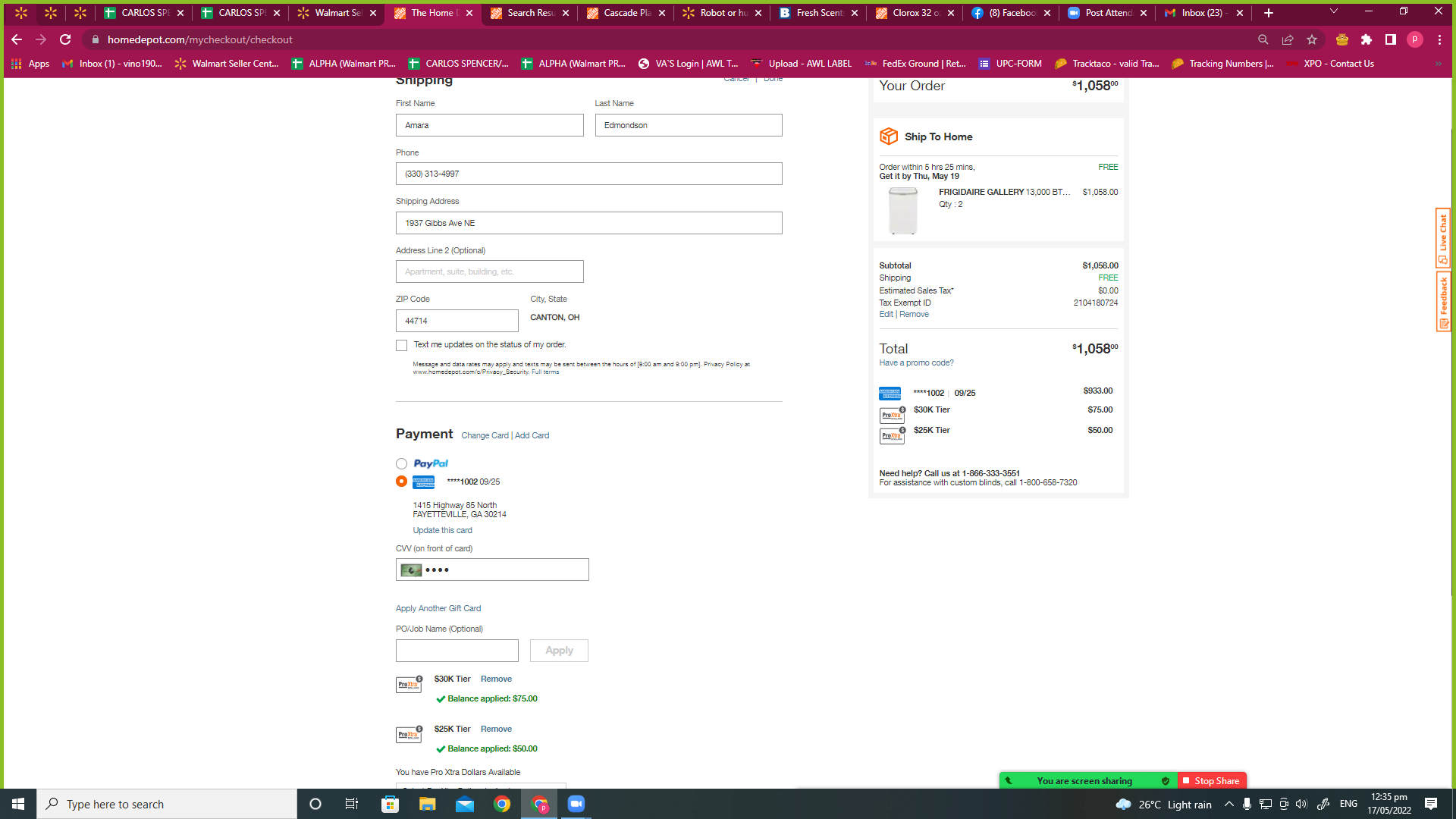Stop Share in the Zoom sharing bar
The height and width of the screenshot is (819, 1456).
coord(1212,780)
